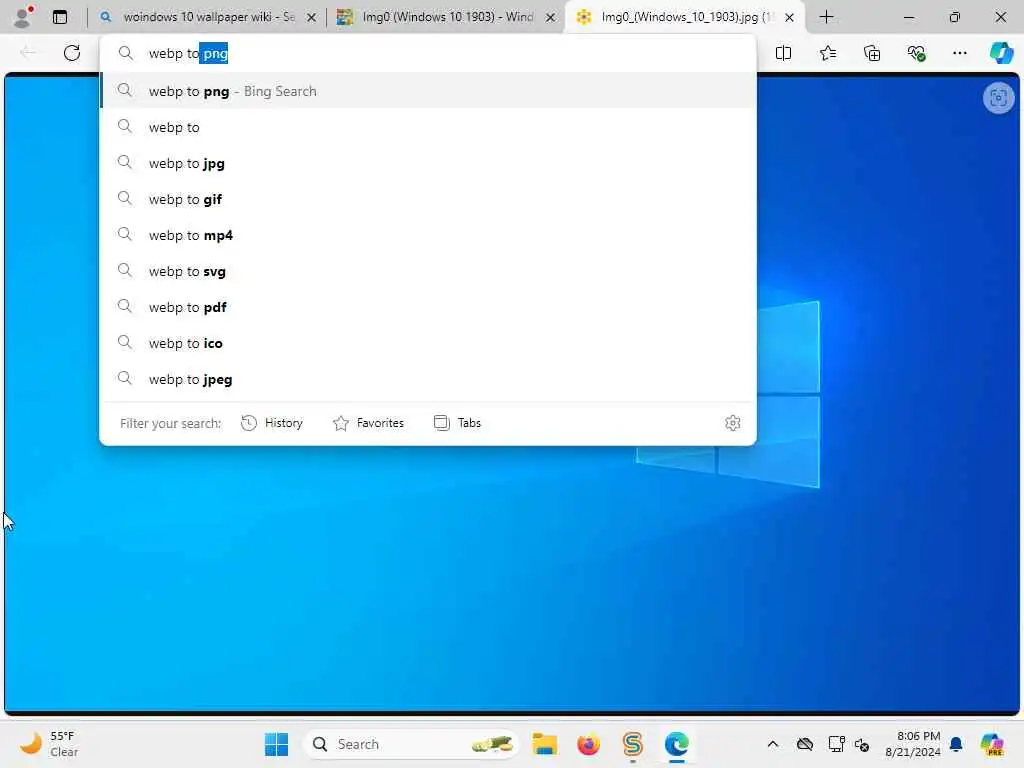
Task: Select the plain 'webp to' suggestion
Action: pyautogui.click(x=428, y=127)
